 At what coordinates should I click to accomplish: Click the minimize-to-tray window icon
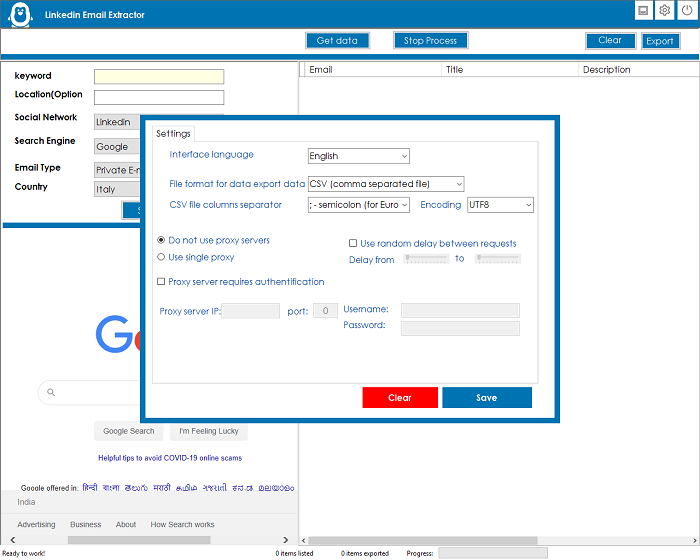click(x=643, y=11)
